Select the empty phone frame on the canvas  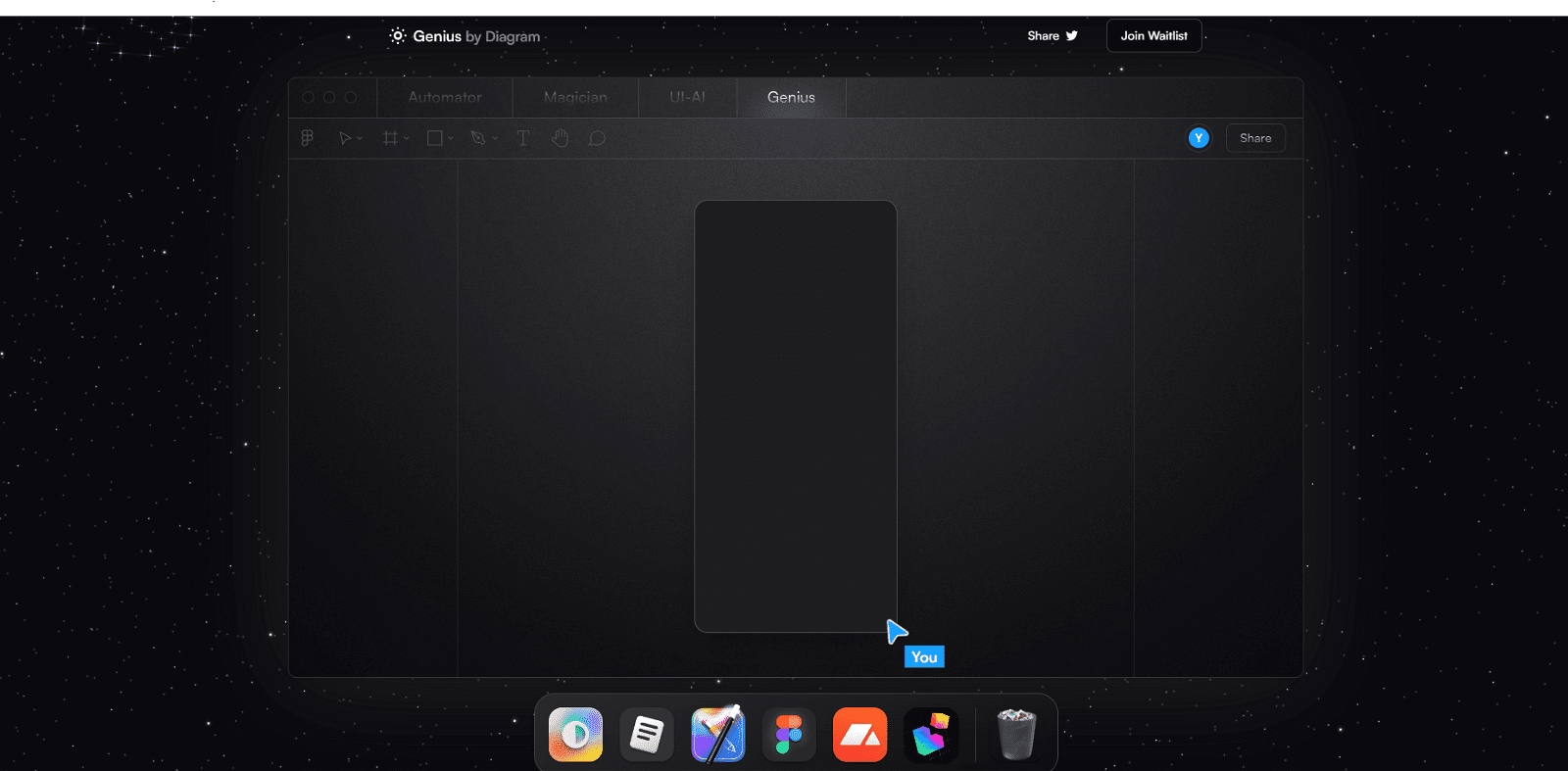(x=796, y=416)
